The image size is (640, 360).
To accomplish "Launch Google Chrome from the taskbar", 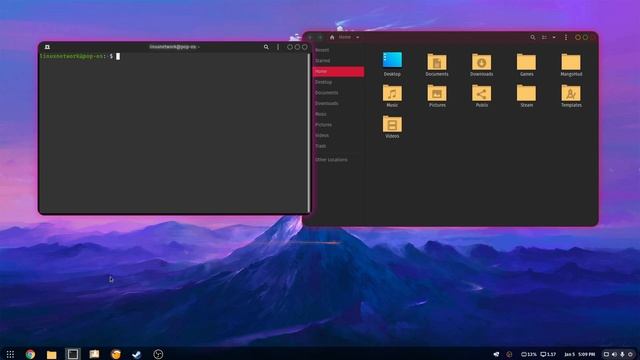I will (30, 354).
